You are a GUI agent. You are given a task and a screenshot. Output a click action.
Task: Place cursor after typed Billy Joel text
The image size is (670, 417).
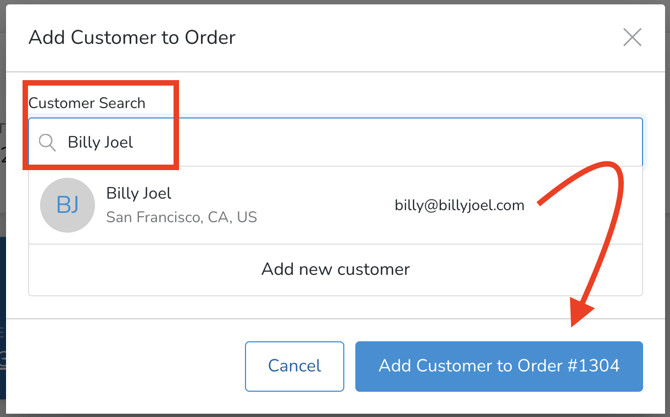(135, 143)
